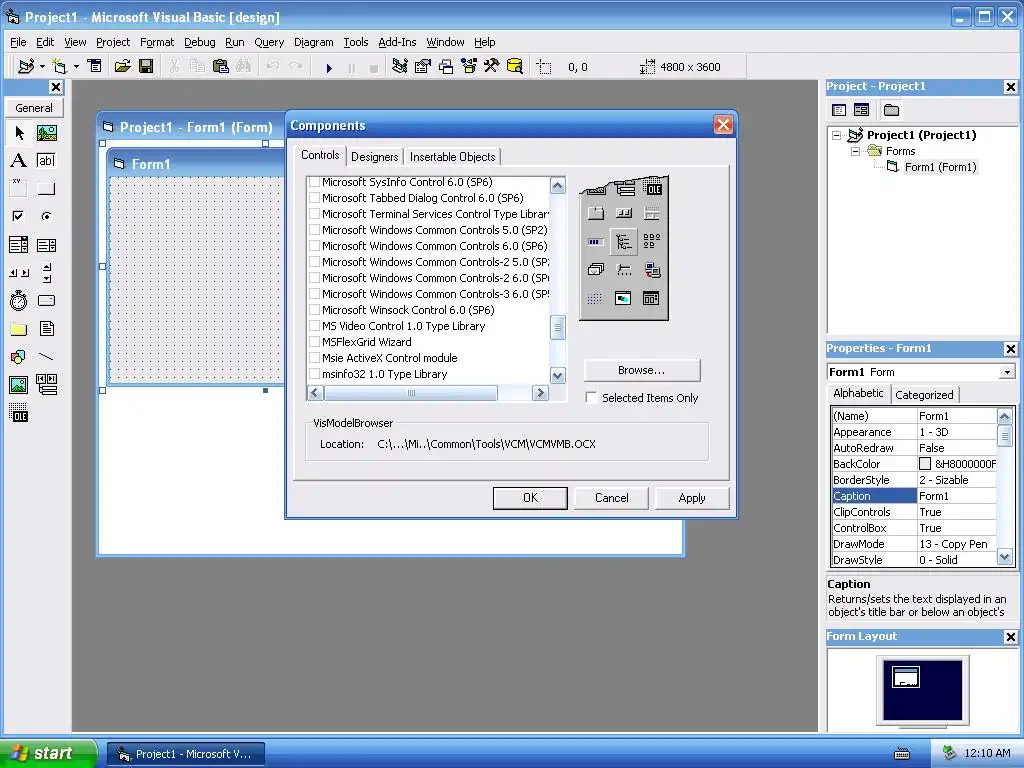Viewport: 1024px width, 768px height.
Task: Check MS Video Control 1.0 Type Library
Action: click(x=314, y=326)
